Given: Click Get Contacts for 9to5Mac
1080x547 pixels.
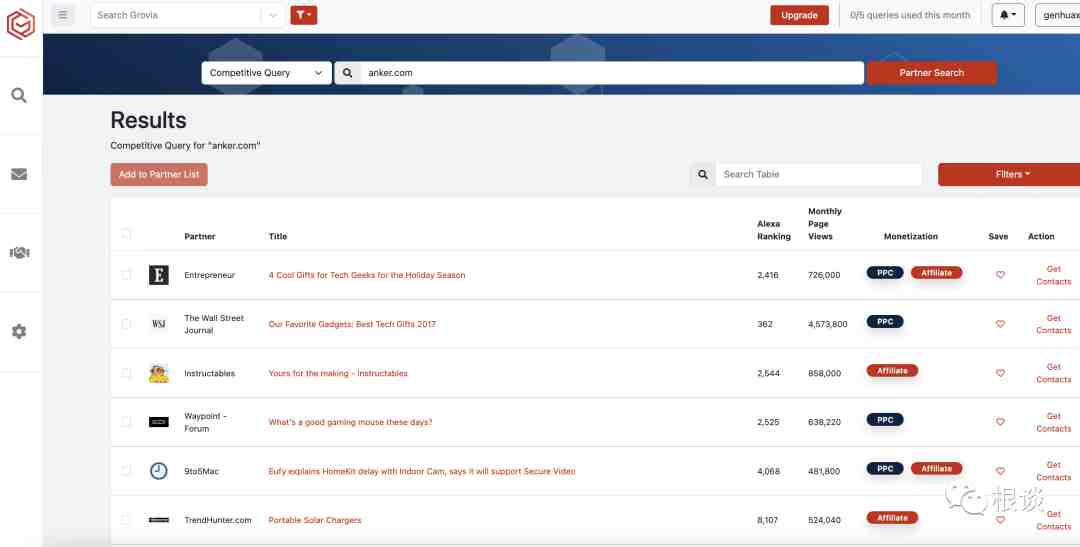Looking at the screenshot, I should coord(1053,471).
